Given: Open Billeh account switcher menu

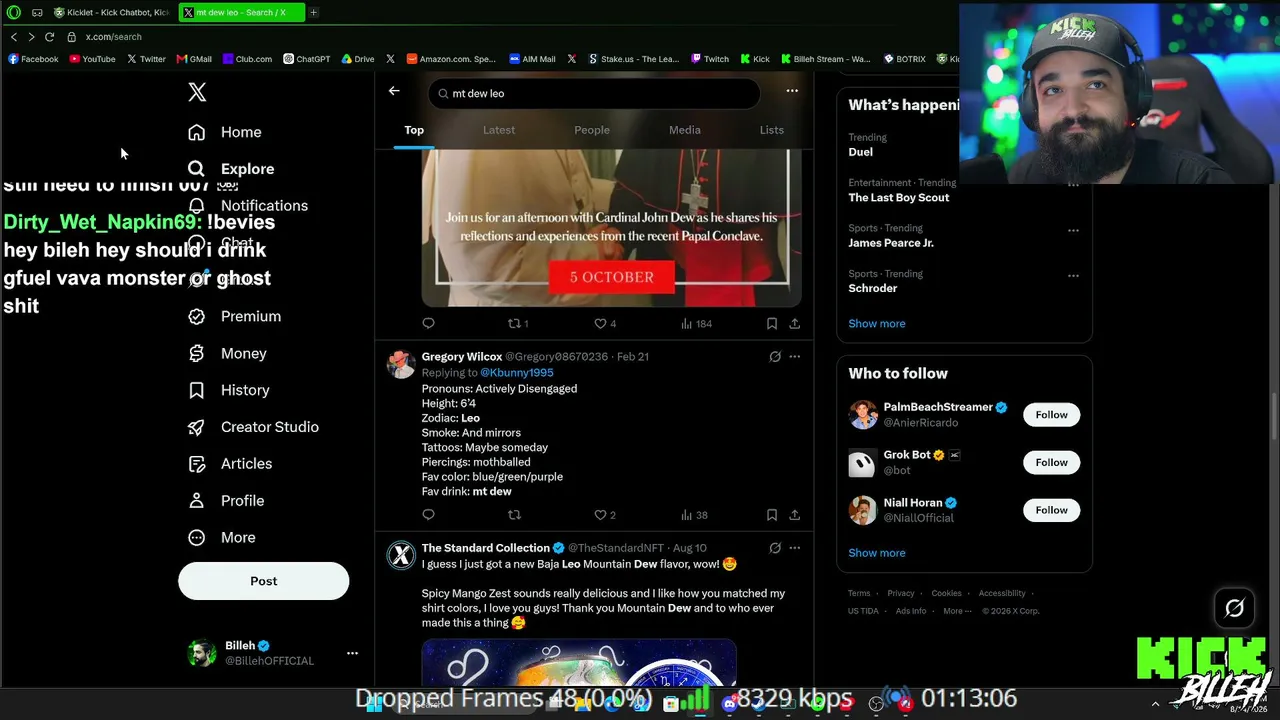Looking at the screenshot, I should click(352, 653).
